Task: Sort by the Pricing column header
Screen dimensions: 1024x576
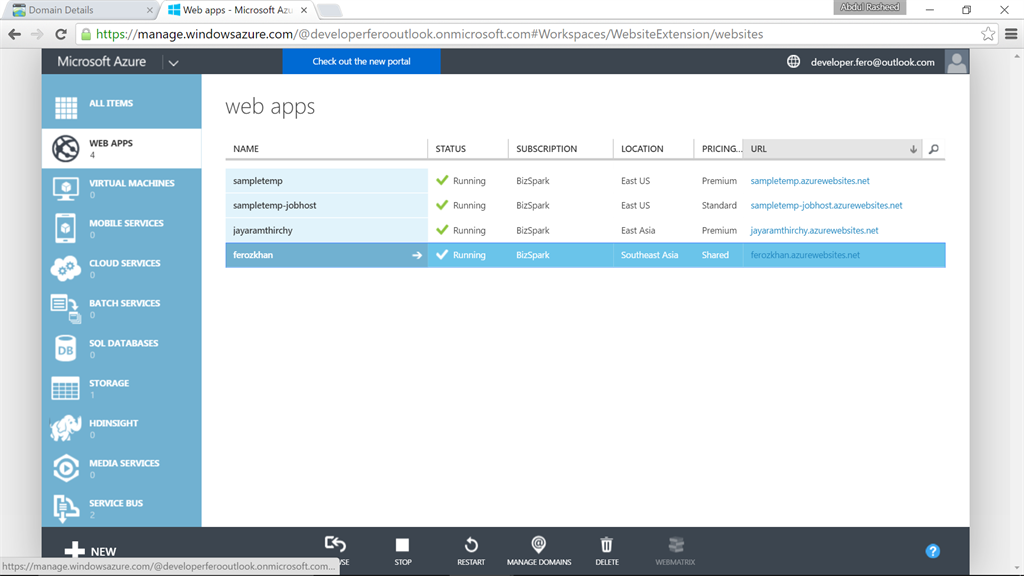Action: pos(718,149)
